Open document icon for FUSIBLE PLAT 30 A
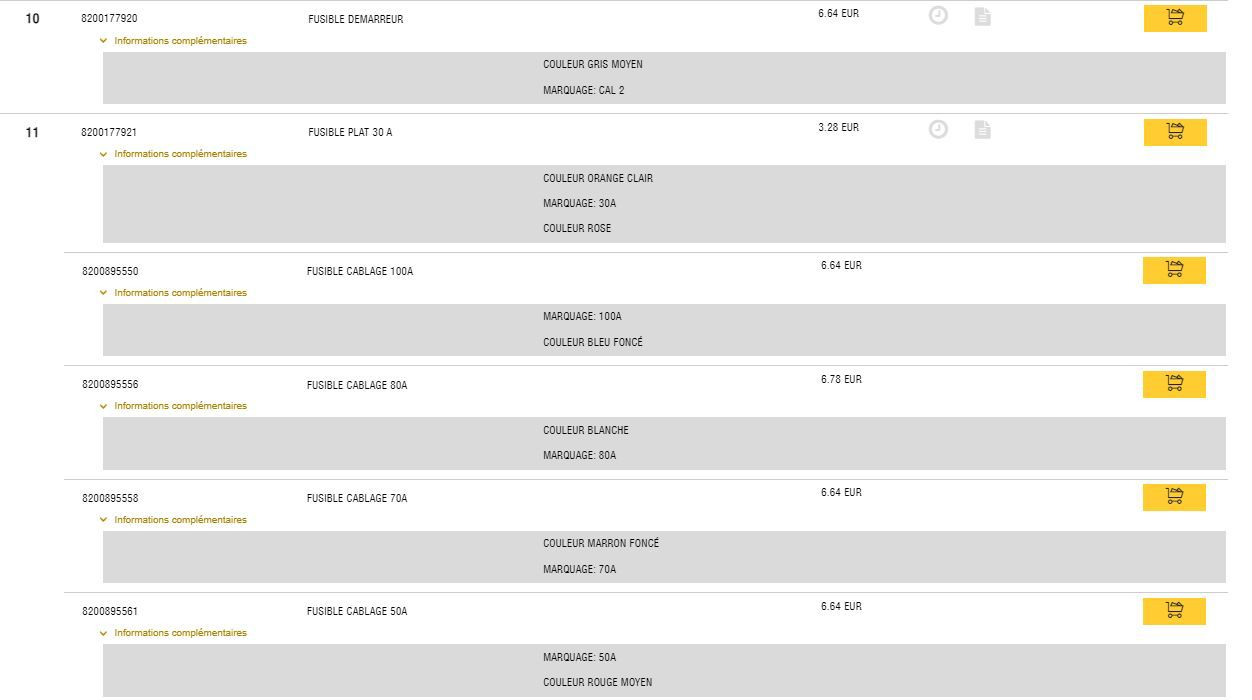1252x700 pixels. (x=983, y=130)
